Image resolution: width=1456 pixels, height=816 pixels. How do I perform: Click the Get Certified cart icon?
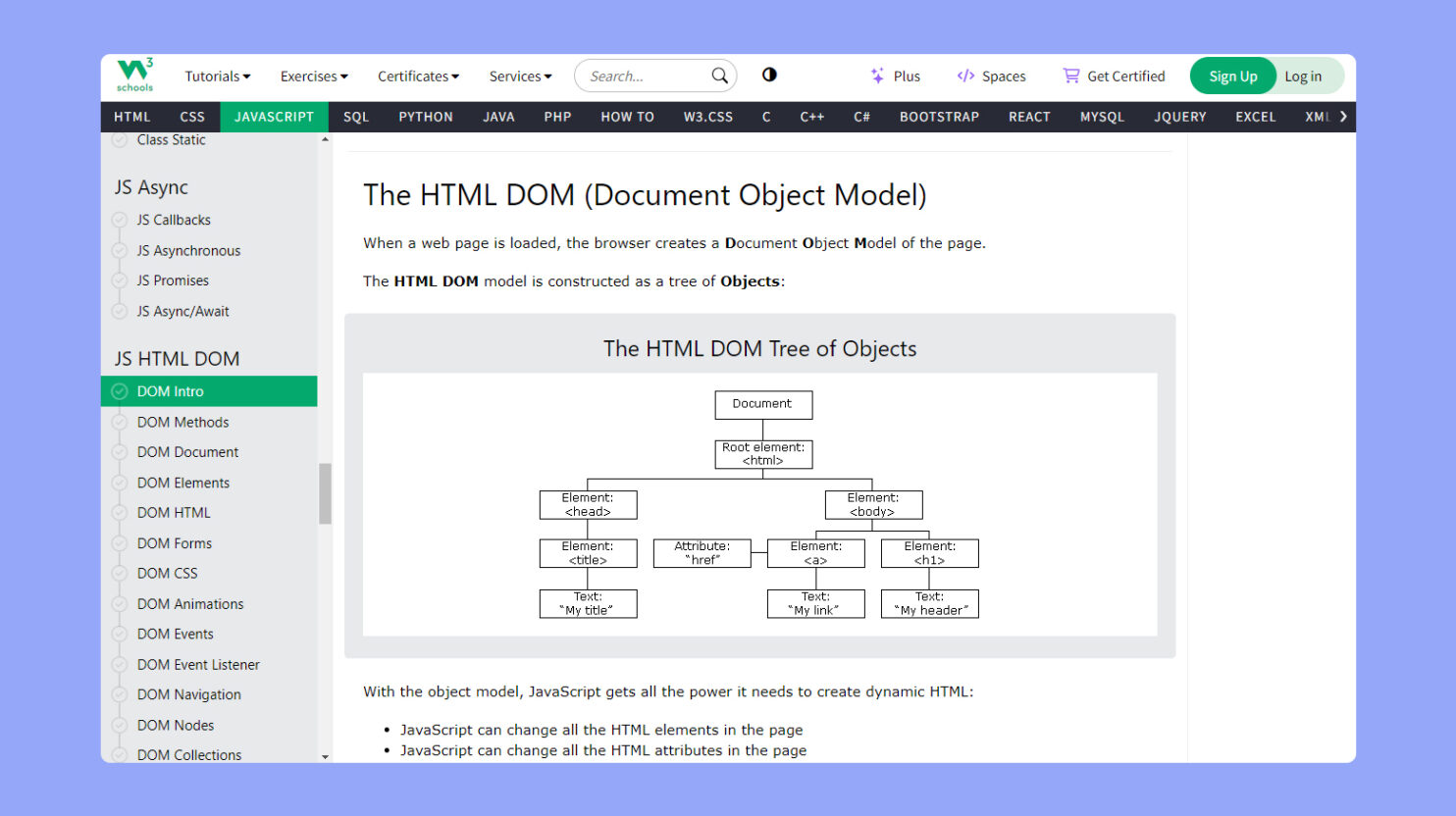[1070, 76]
